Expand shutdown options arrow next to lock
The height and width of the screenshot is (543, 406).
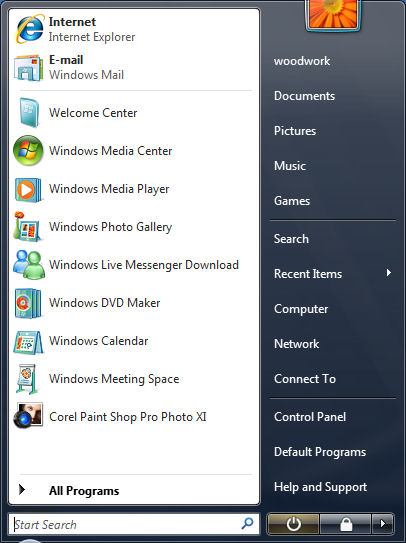pos(383,524)
